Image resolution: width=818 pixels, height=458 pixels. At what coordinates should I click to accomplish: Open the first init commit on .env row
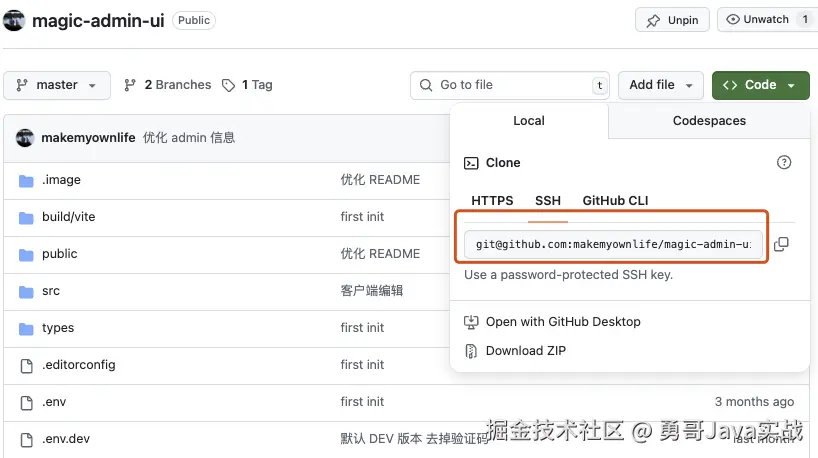click(362, 402)
